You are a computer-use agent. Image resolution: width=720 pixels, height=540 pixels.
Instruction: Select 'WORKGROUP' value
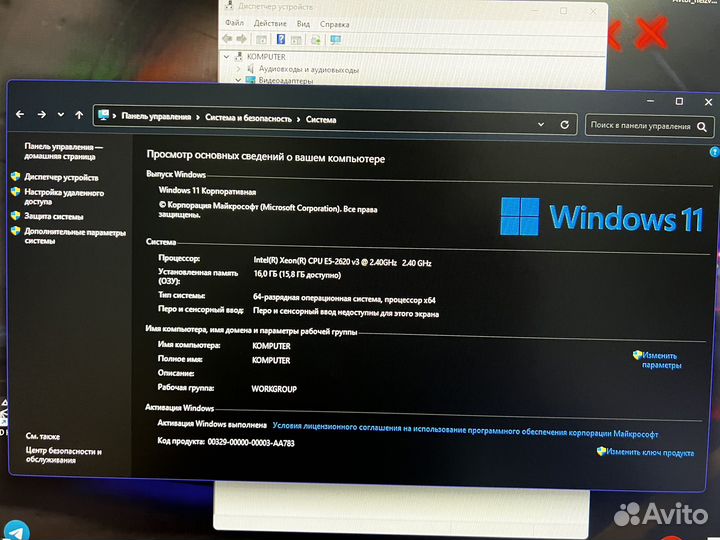tap(274, 389)
